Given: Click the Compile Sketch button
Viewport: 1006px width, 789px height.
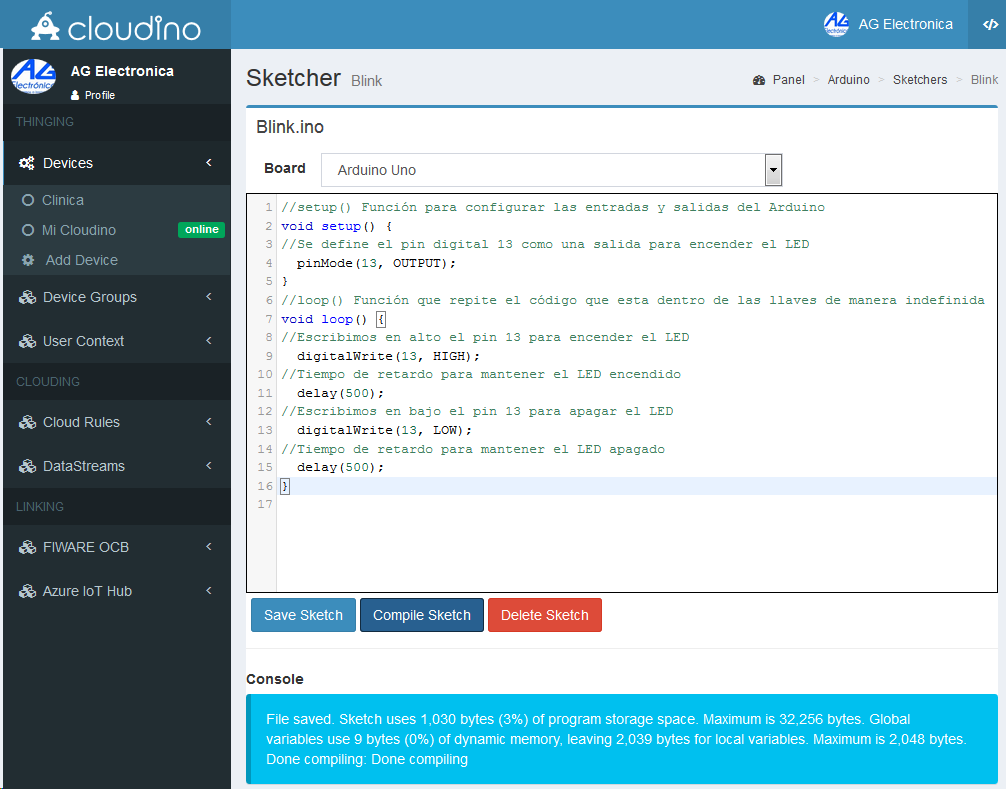Looking at the screenshot, I should (x=421, y=615).
